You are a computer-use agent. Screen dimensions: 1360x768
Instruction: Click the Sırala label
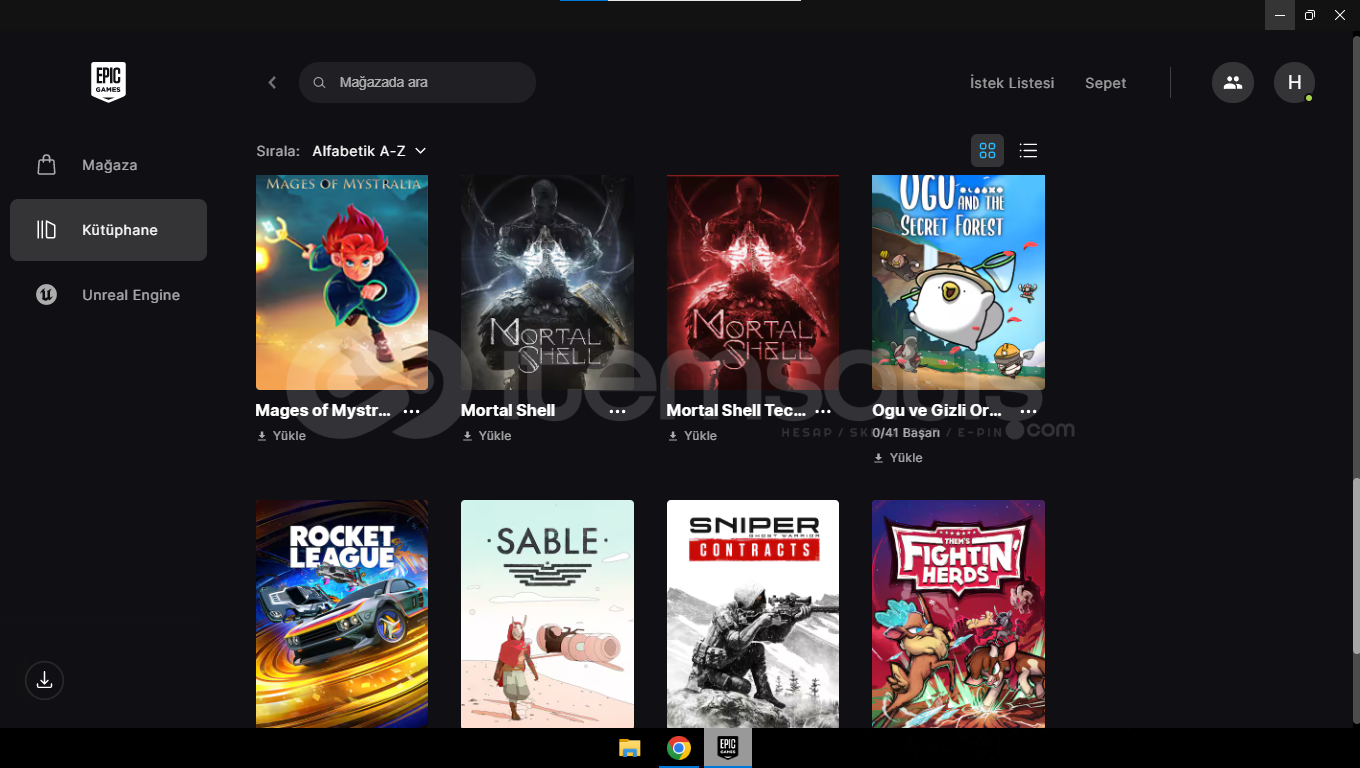tap(278, 151)
